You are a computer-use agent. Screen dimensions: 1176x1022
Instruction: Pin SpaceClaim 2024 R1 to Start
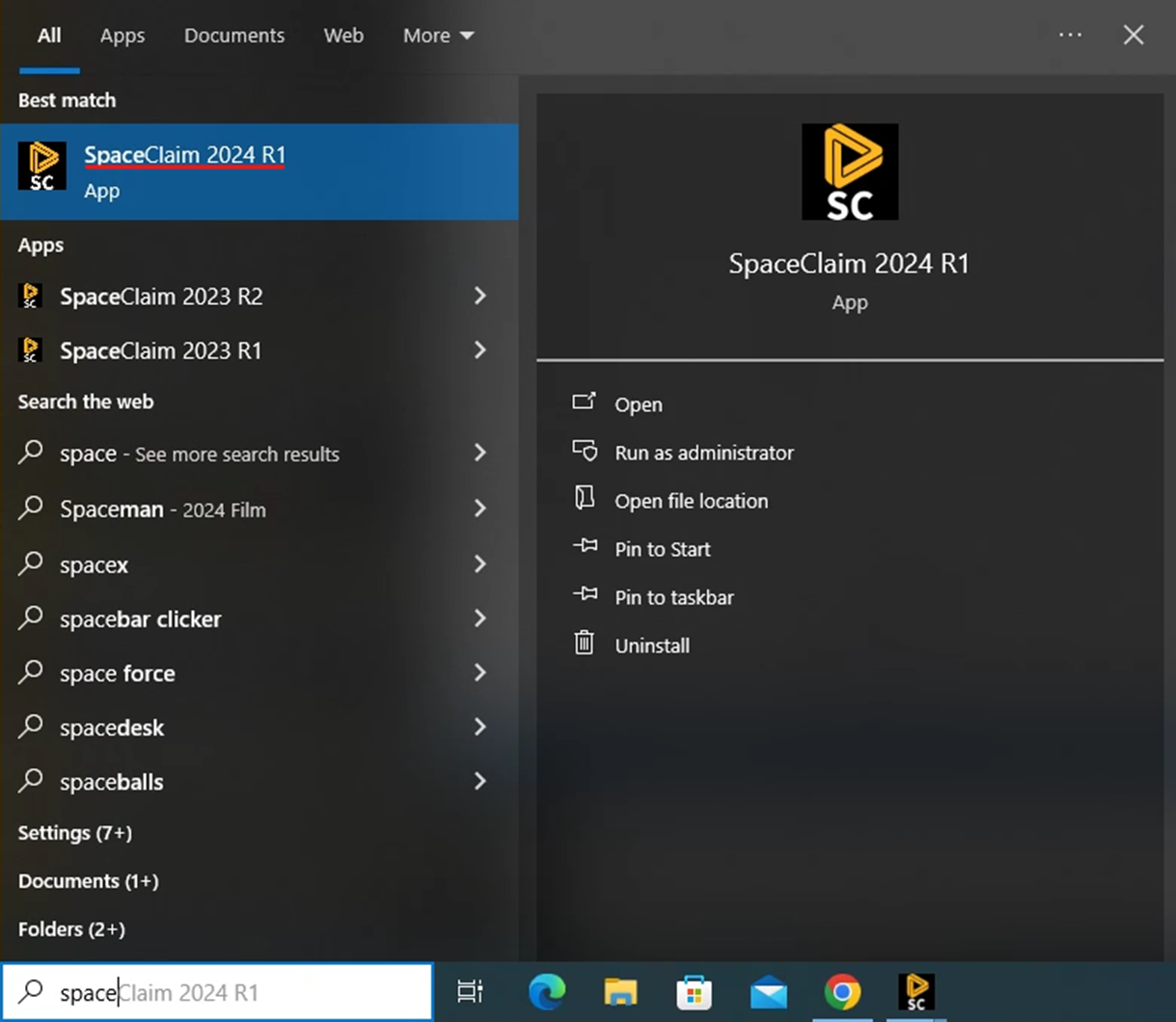pos(663,548)
